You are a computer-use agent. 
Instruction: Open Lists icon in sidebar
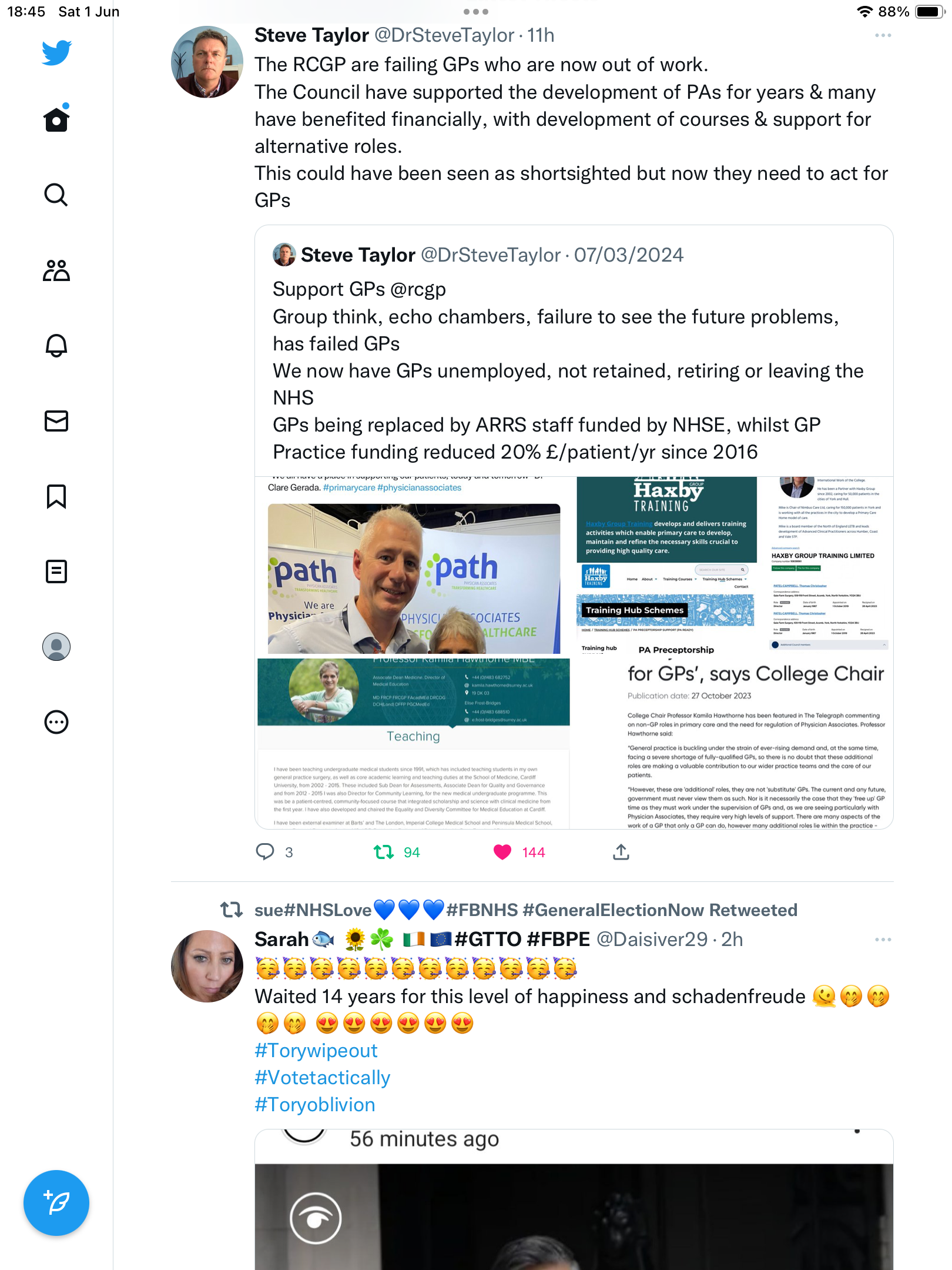coord(56,571)
